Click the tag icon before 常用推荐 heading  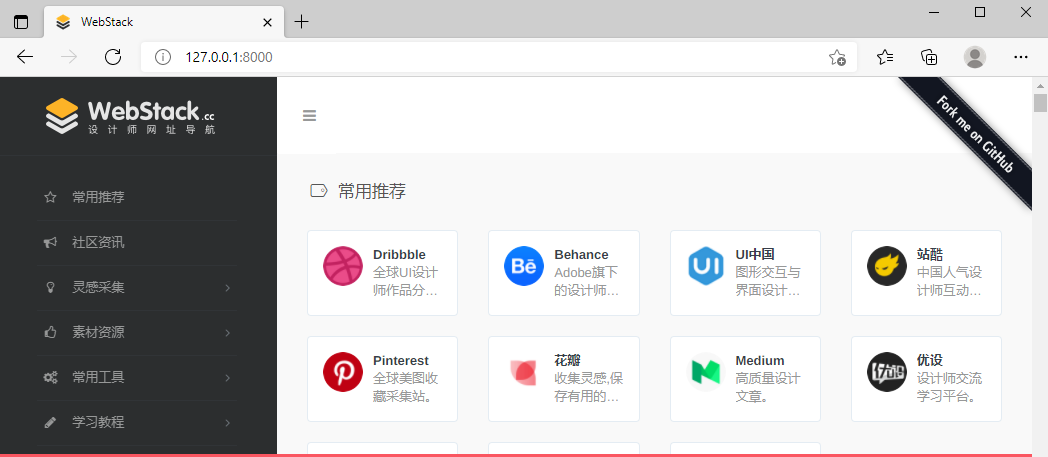coord(319,191)
